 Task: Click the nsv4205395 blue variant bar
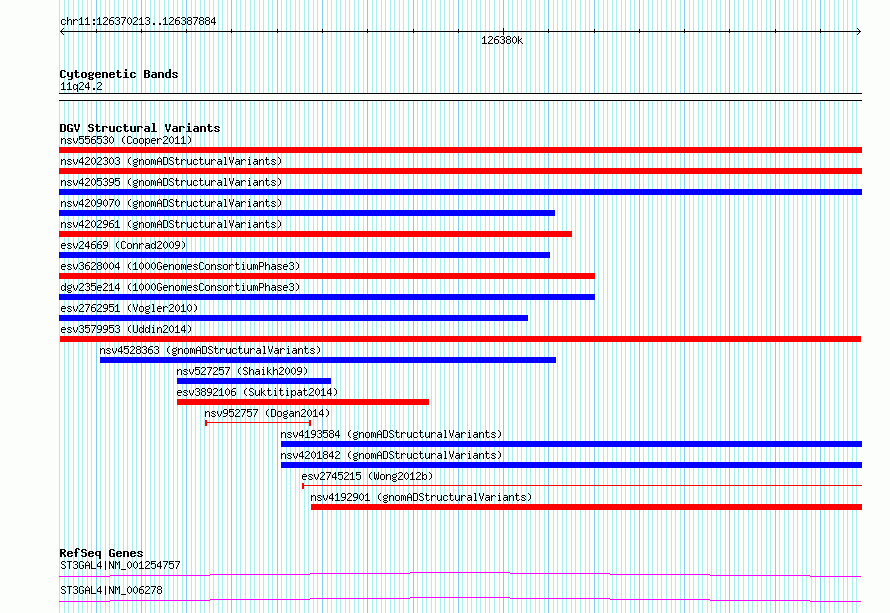click(460, 192)
